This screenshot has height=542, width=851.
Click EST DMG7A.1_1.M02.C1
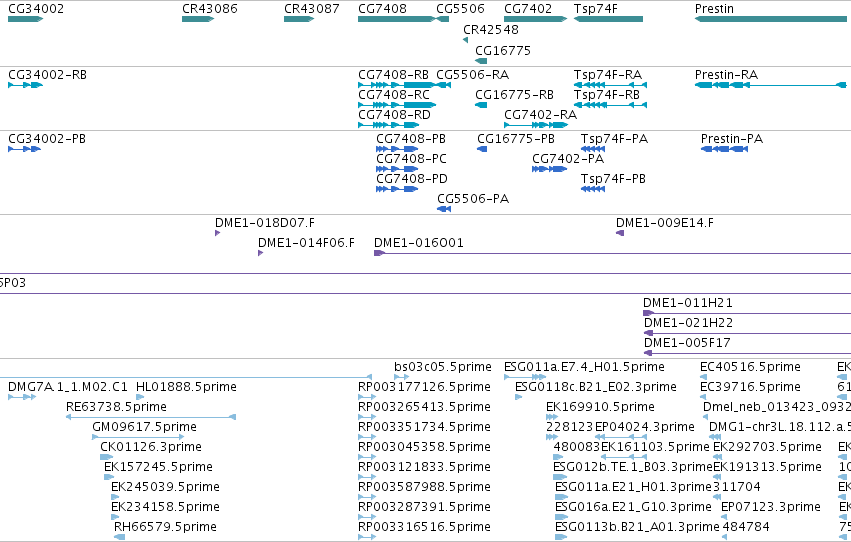coord(22,397)
